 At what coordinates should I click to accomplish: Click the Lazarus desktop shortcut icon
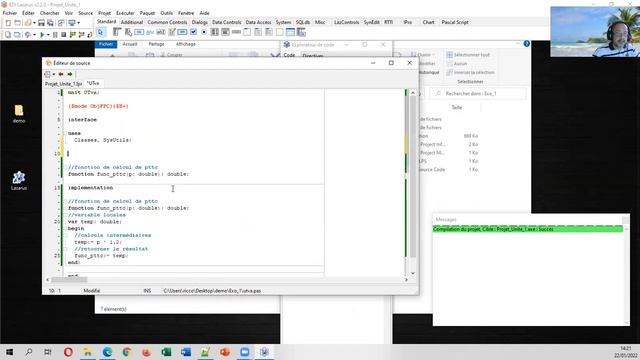coord(19,181)
